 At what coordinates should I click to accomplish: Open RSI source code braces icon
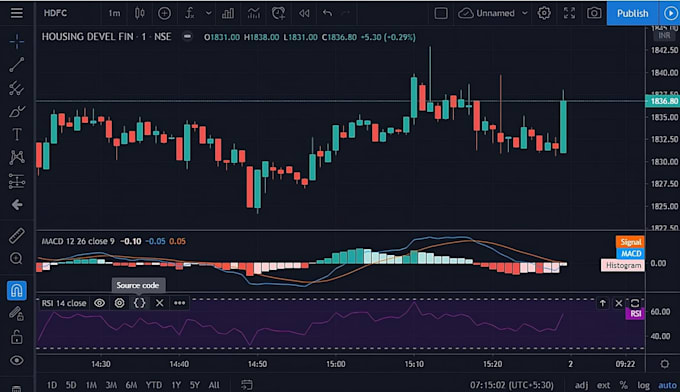(x=139, y=303)
